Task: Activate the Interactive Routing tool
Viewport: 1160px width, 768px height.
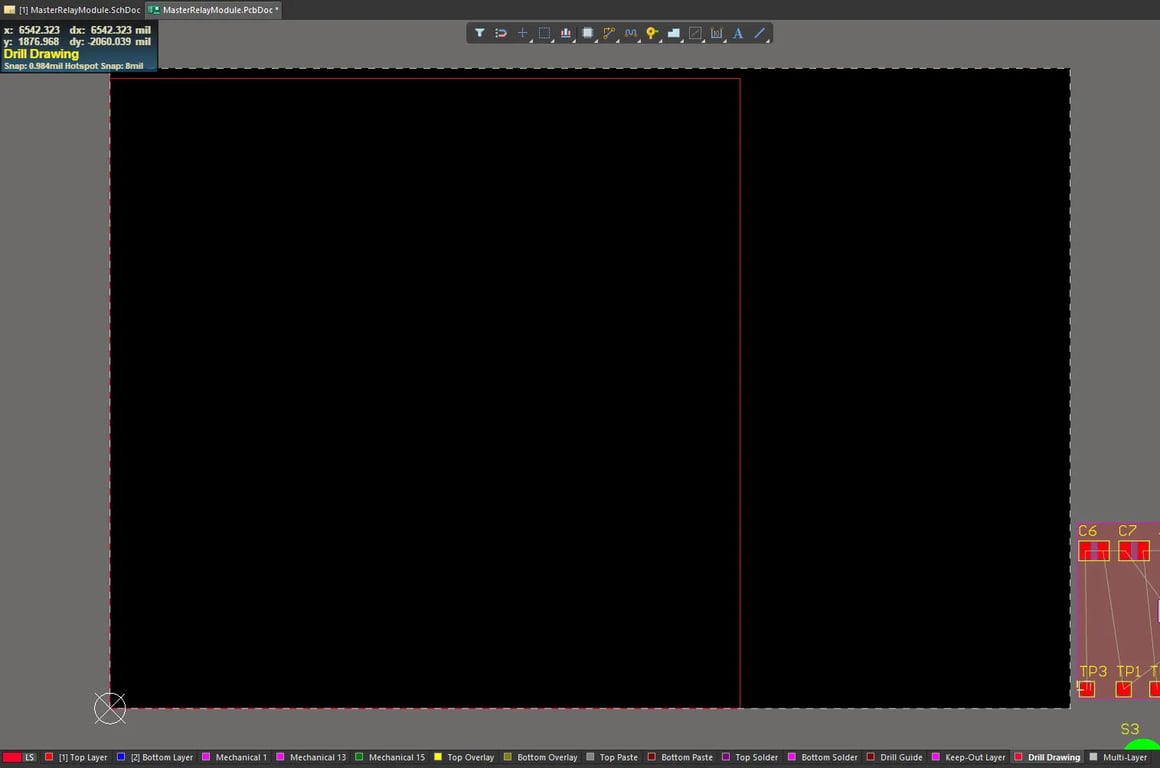Action: [609, 33]
